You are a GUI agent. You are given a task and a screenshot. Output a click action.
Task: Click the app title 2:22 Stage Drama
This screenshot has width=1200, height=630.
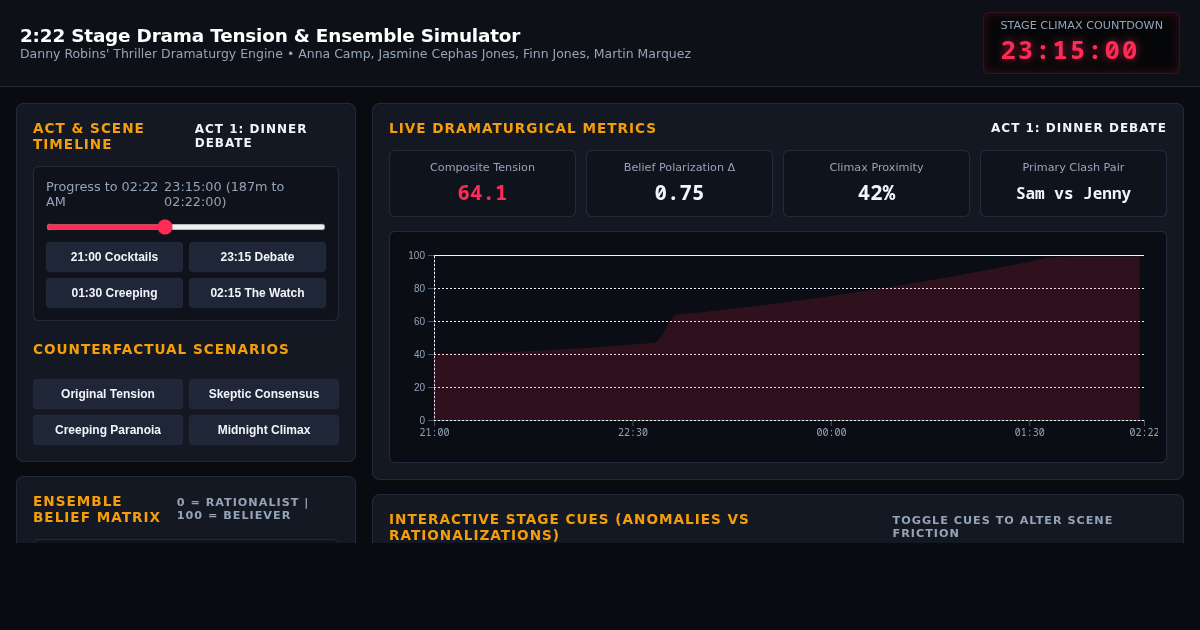tap(270, 36)
